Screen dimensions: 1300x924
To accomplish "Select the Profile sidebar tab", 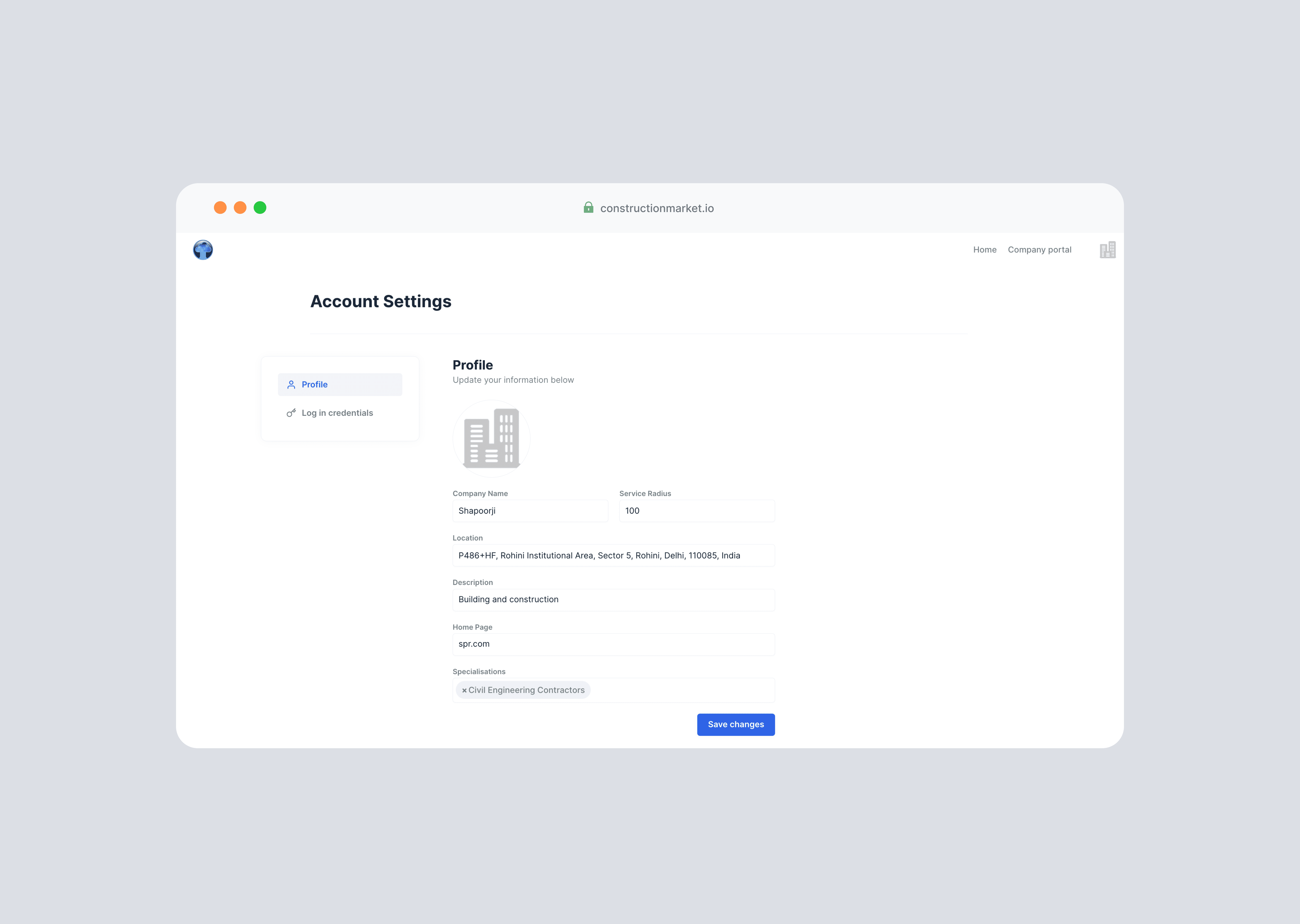I will point(340,385).
